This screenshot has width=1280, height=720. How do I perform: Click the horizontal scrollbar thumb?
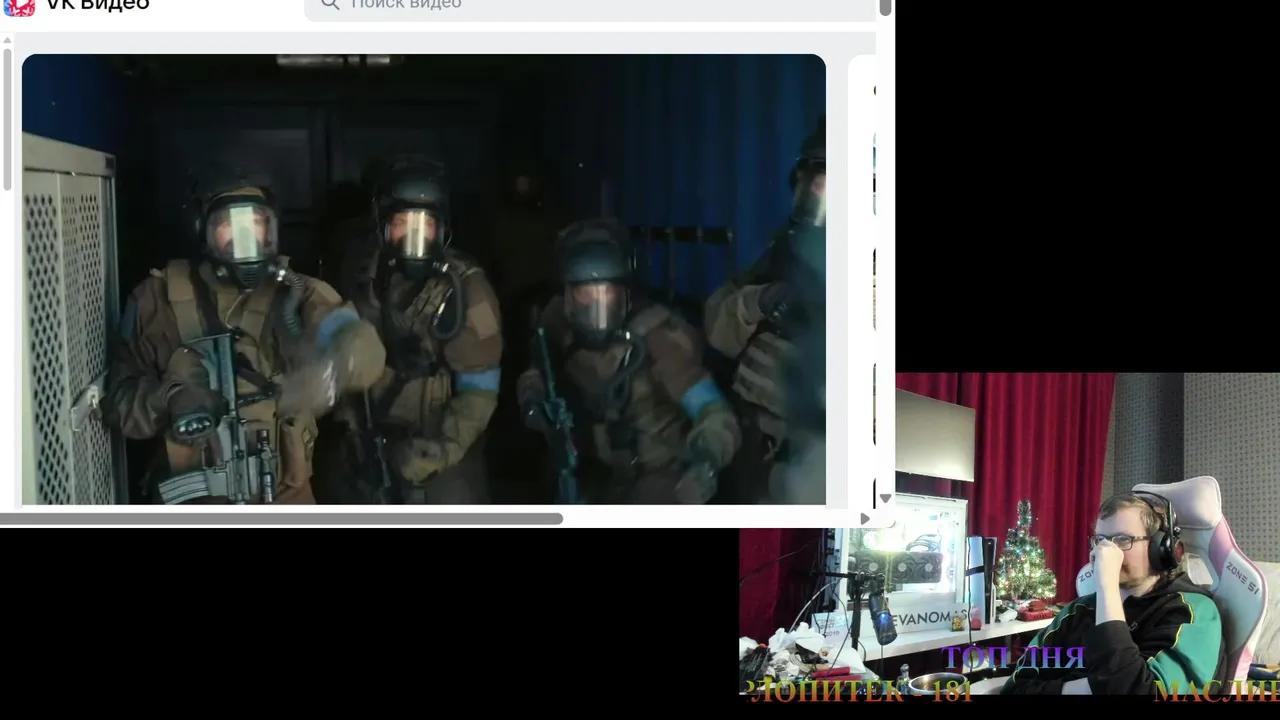coord(281,519)
